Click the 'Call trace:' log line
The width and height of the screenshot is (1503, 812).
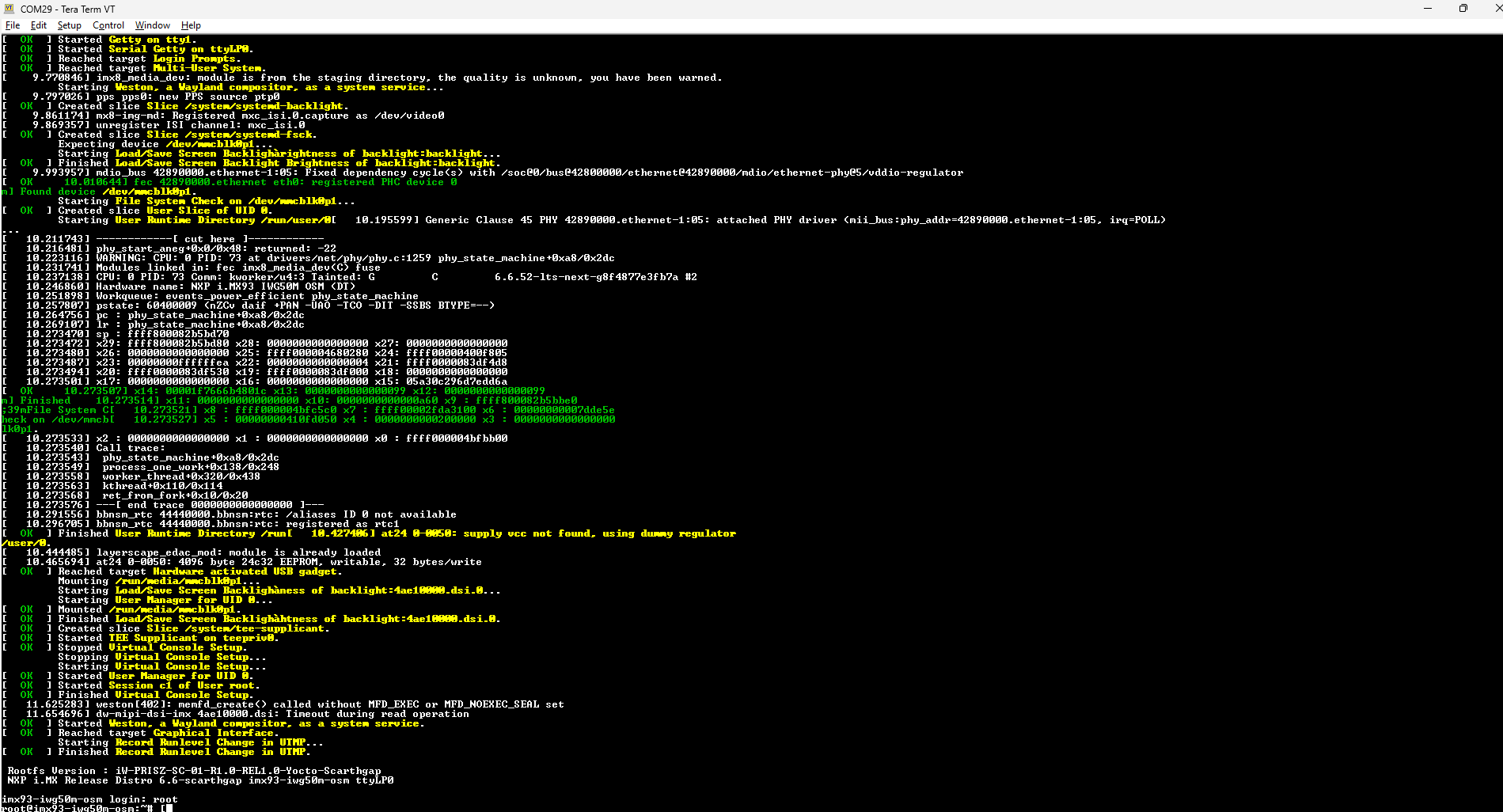click(83, 448)
